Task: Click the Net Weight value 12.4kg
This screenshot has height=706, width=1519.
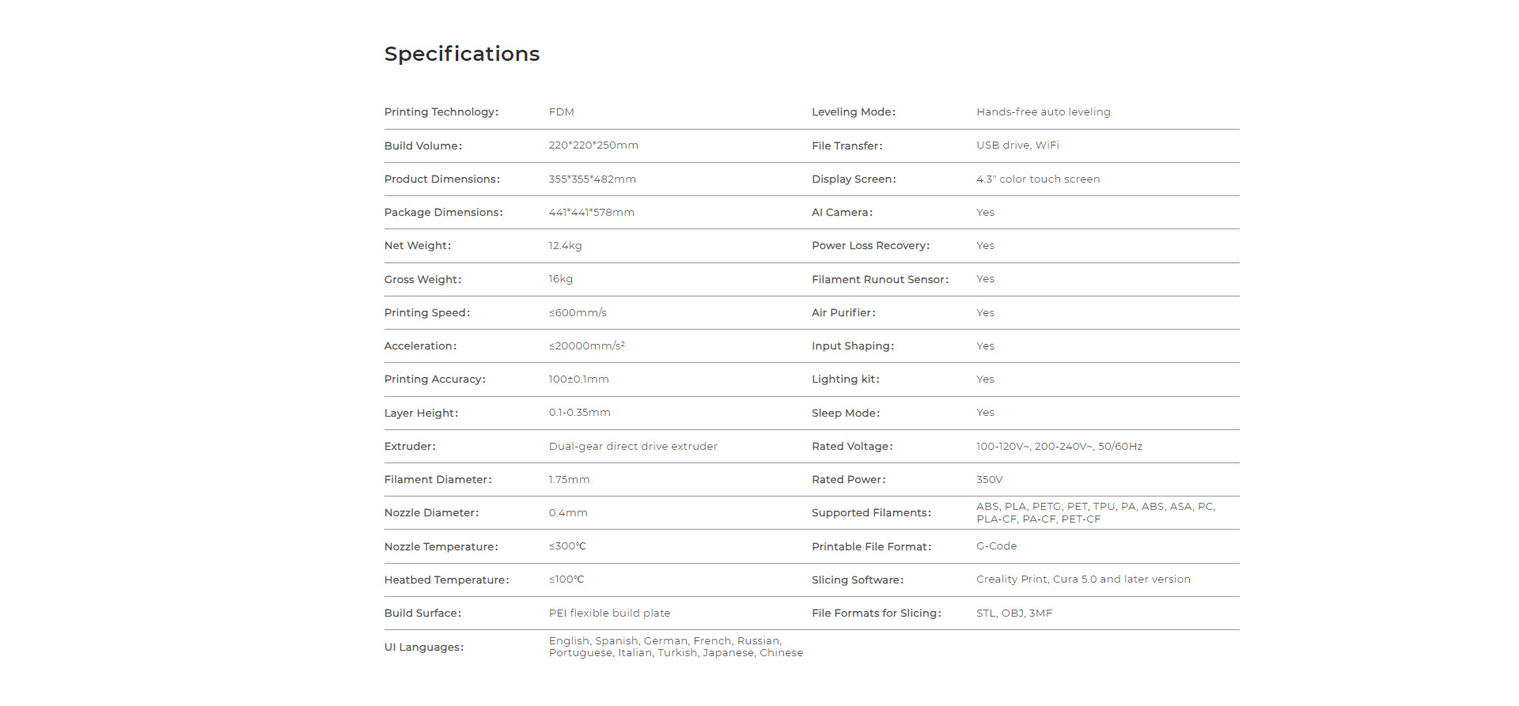Action: pos(565,245)
